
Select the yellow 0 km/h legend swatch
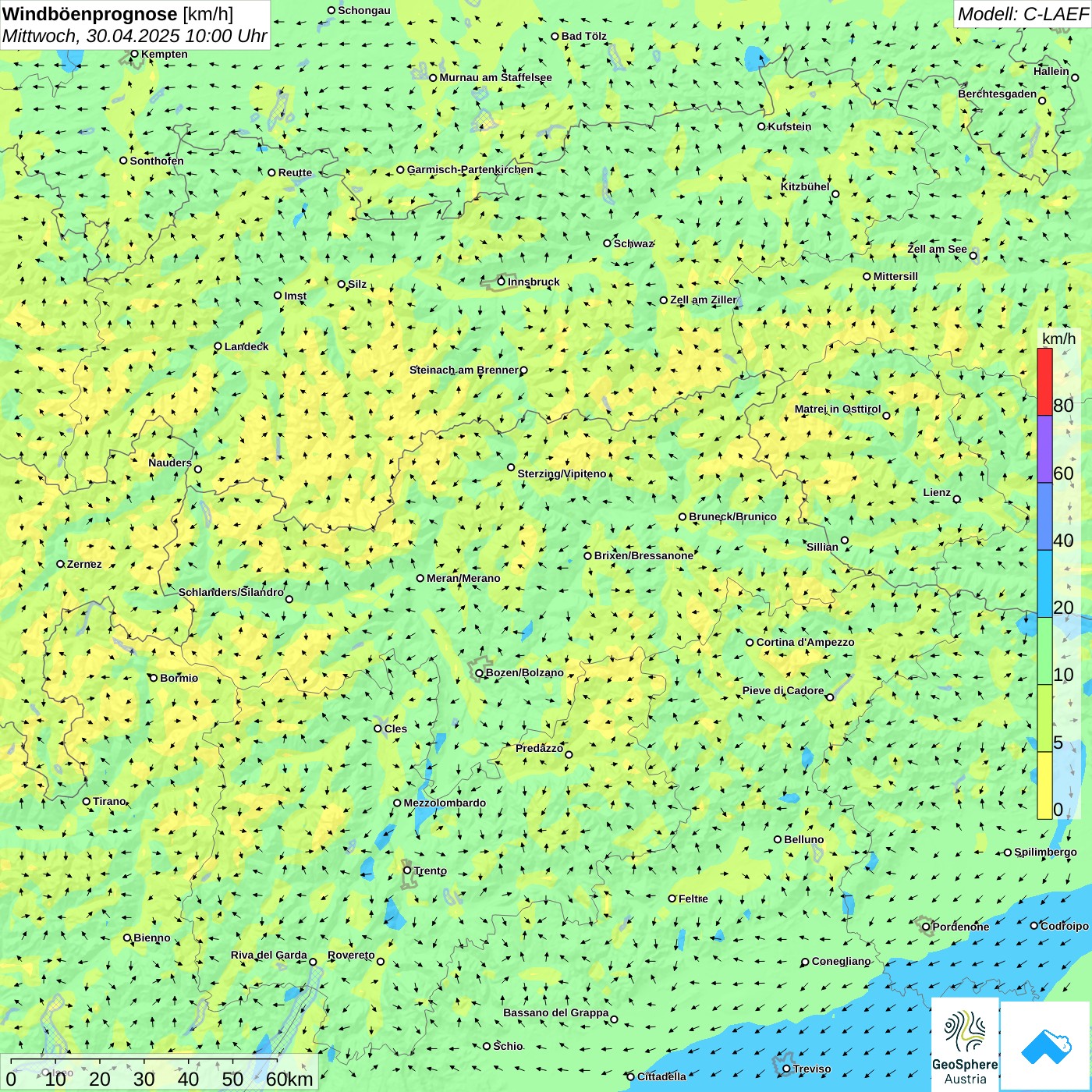(1044, 785)
